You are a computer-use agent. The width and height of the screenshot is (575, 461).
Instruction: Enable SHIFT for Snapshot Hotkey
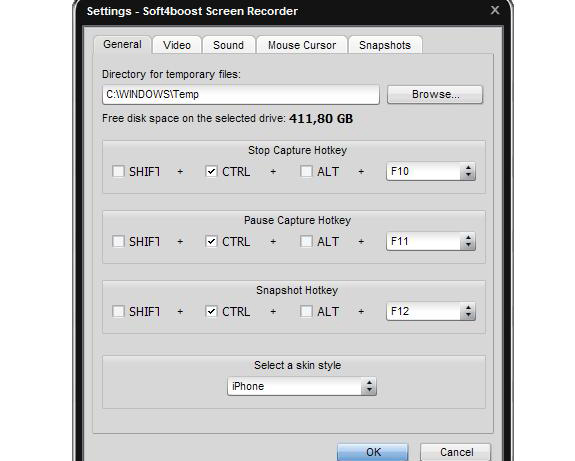tap(118, 311)
